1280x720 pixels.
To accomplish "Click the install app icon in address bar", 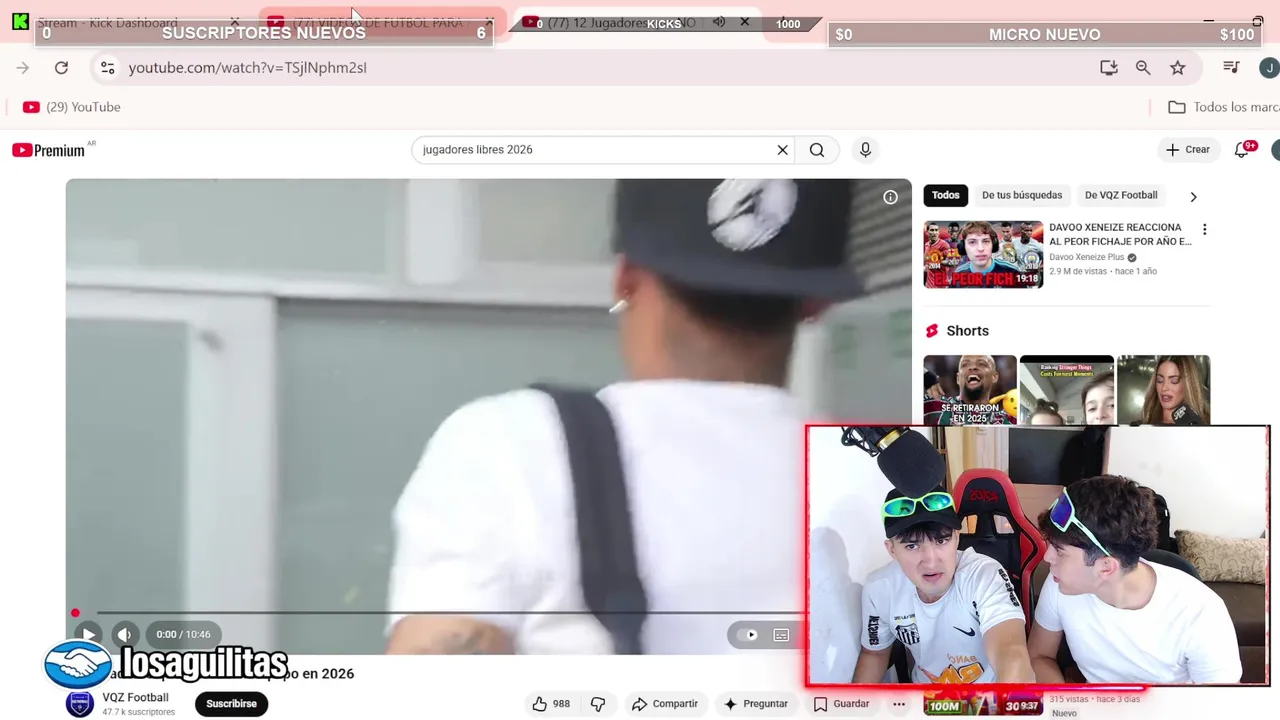I will coord(1108,67).
